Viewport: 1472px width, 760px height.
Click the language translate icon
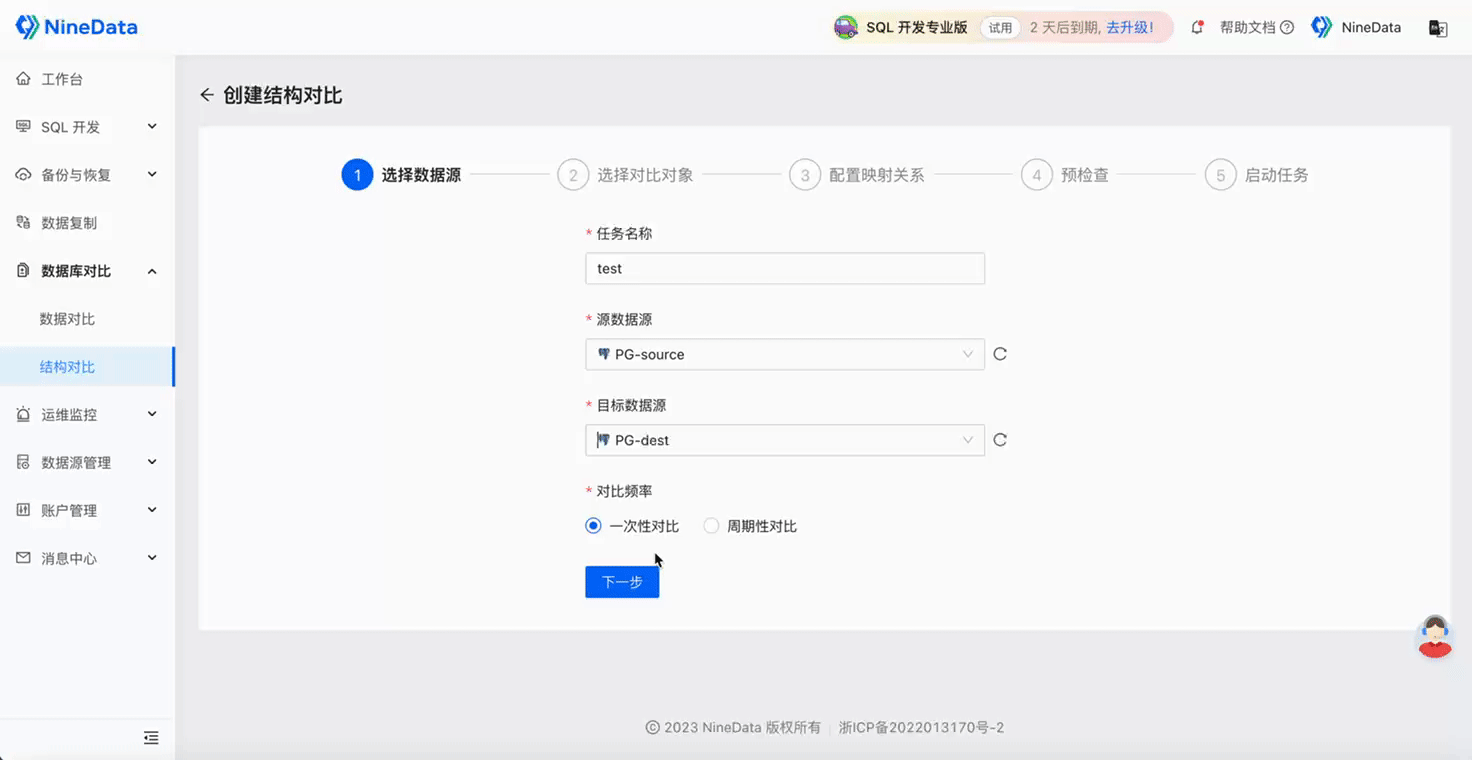pyautogui.click(x=1438, y=28)
